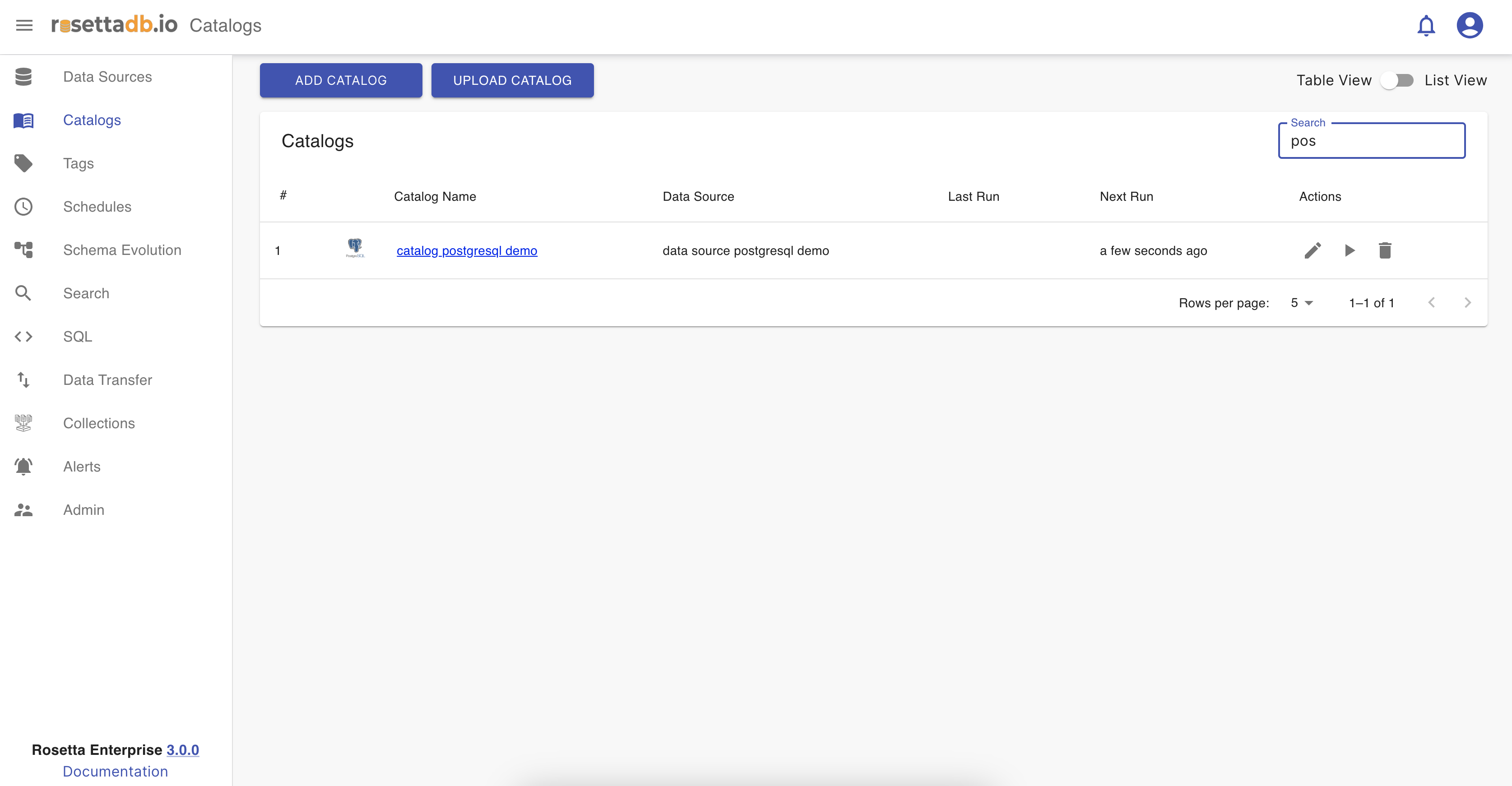The width and height of the screenshot is (1512, 786).
Task: Run the catalog with the play icon
Action: (x=1350, y=250)
